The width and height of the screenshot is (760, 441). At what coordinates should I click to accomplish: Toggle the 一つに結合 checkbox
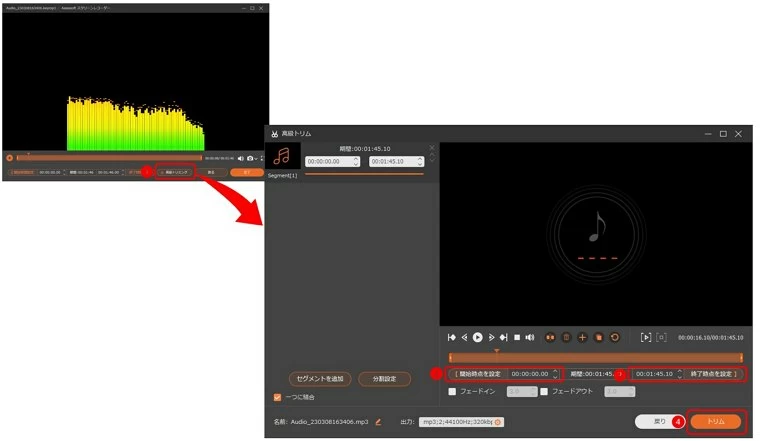coord(278,397)
